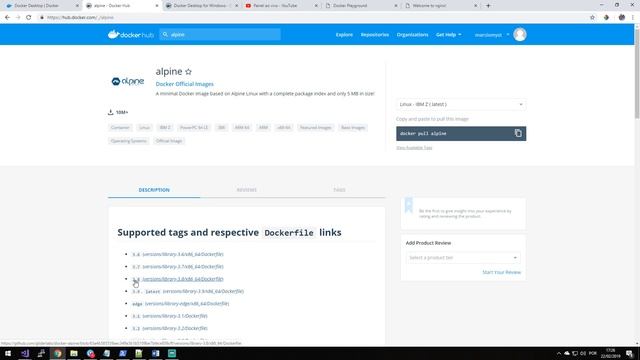Close the alpine - Docker Hub tab
640x360 pixels.
[x=157, y=6]
